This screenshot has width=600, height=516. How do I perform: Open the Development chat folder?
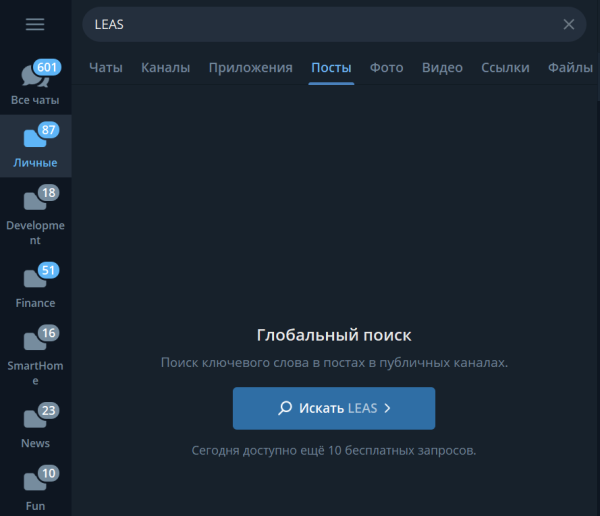coord(35,214)
